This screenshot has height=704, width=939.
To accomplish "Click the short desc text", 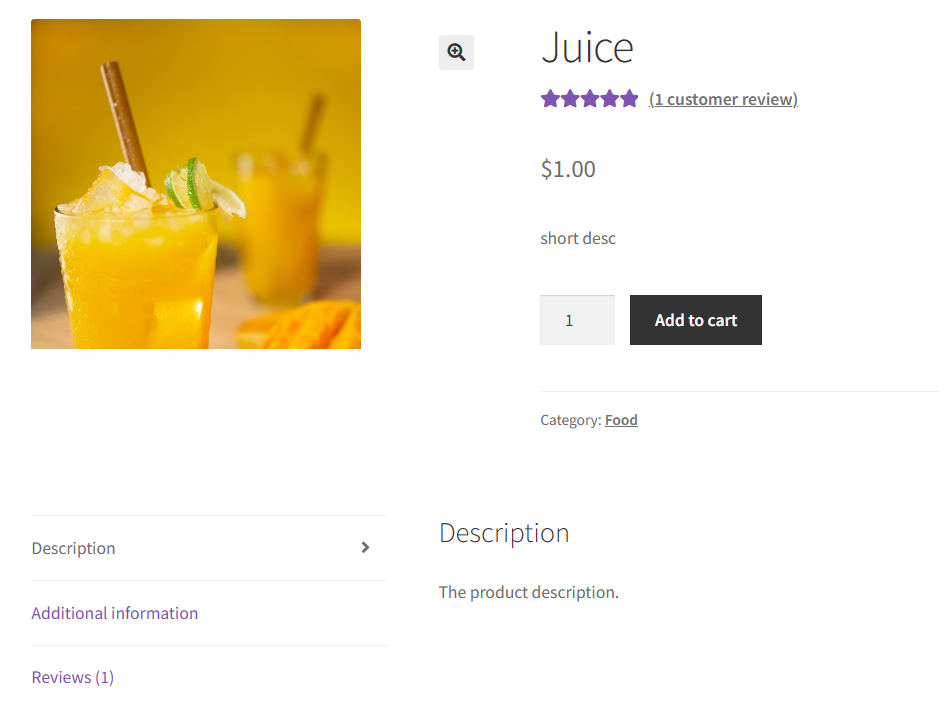I will 578,238.
